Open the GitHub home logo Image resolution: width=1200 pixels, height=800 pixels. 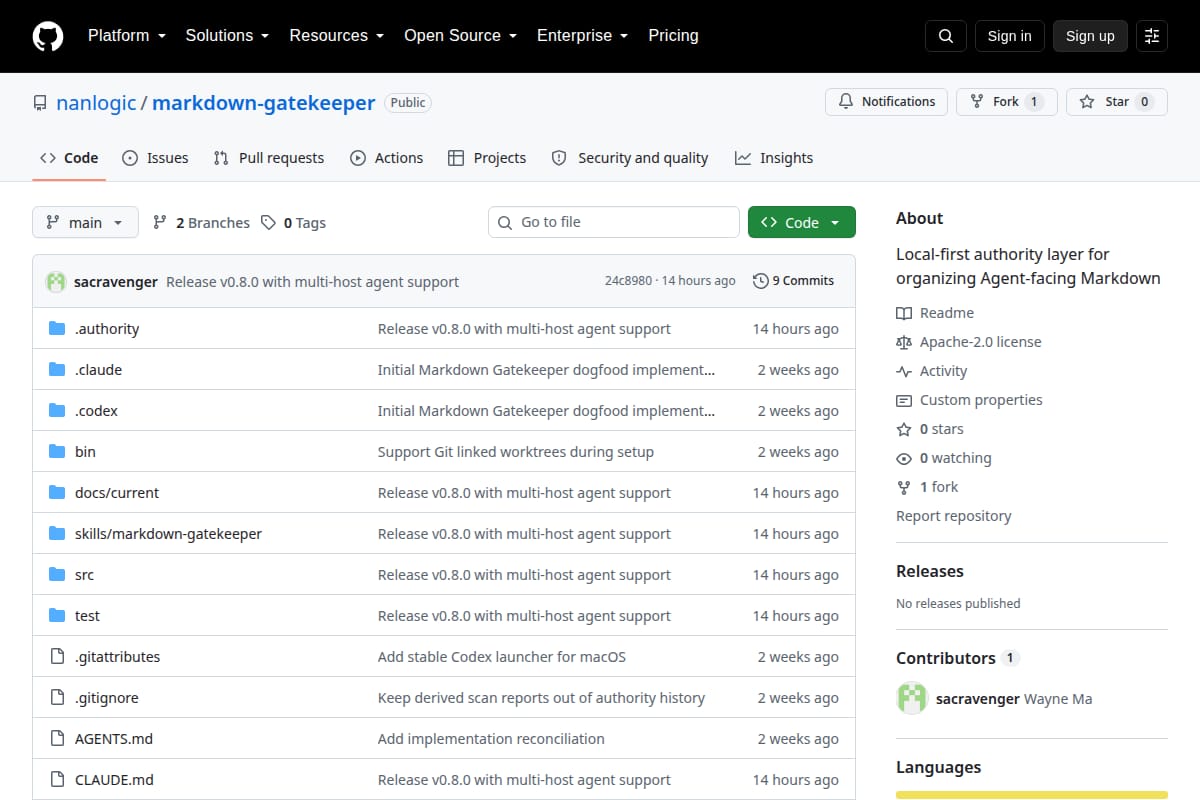coord(48,36)
